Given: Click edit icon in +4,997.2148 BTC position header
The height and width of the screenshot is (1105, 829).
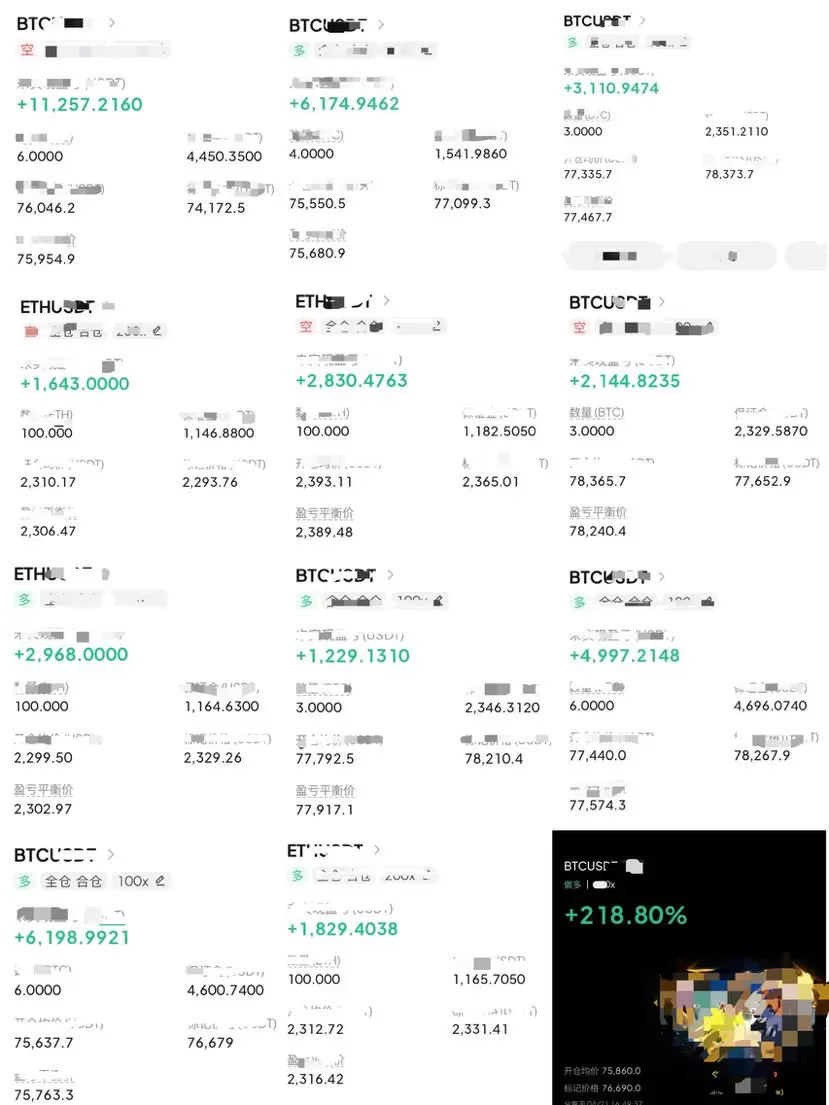Looking at the screenshot, I should [708, 601].
